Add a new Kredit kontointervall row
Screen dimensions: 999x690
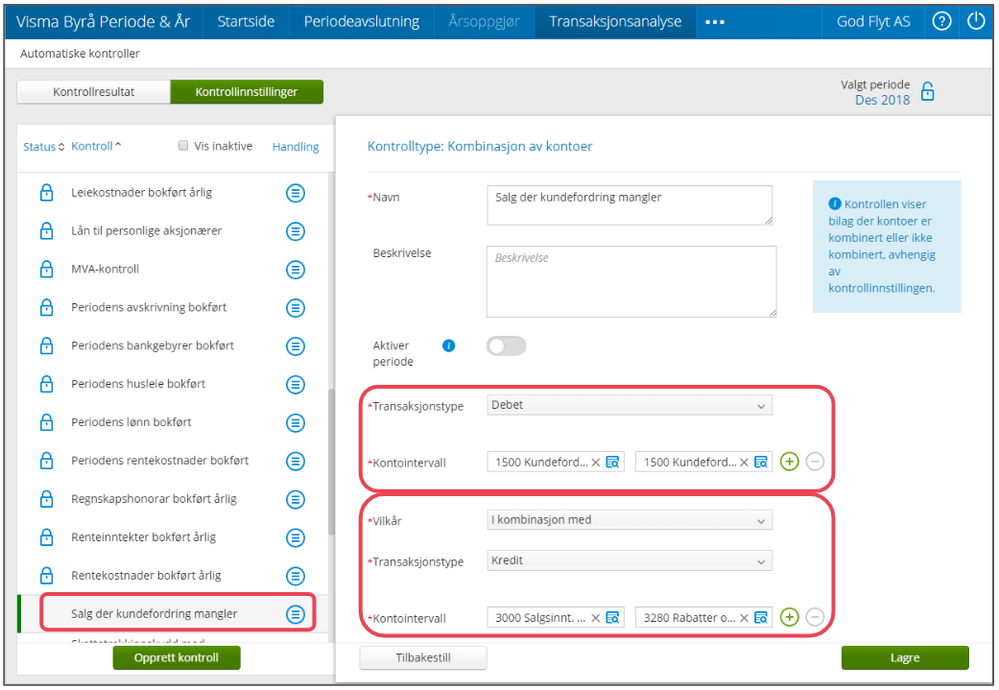(789, 617)
